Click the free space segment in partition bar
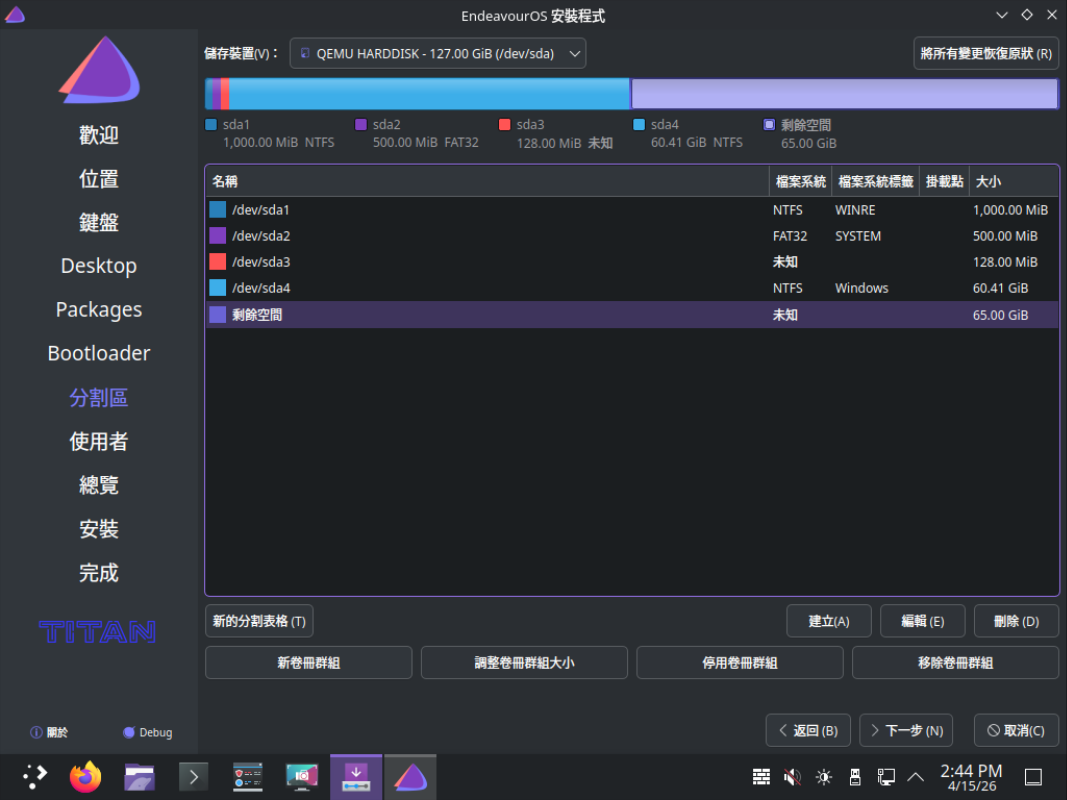The image size is (1067, 800). (844, 94)
